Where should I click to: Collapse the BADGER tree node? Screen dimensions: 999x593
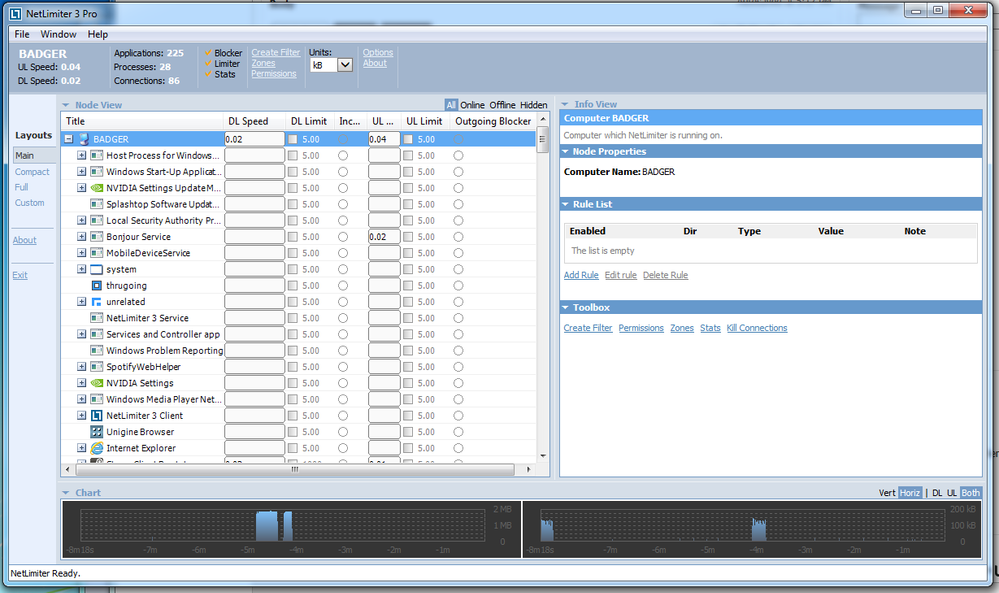point(69,139)
